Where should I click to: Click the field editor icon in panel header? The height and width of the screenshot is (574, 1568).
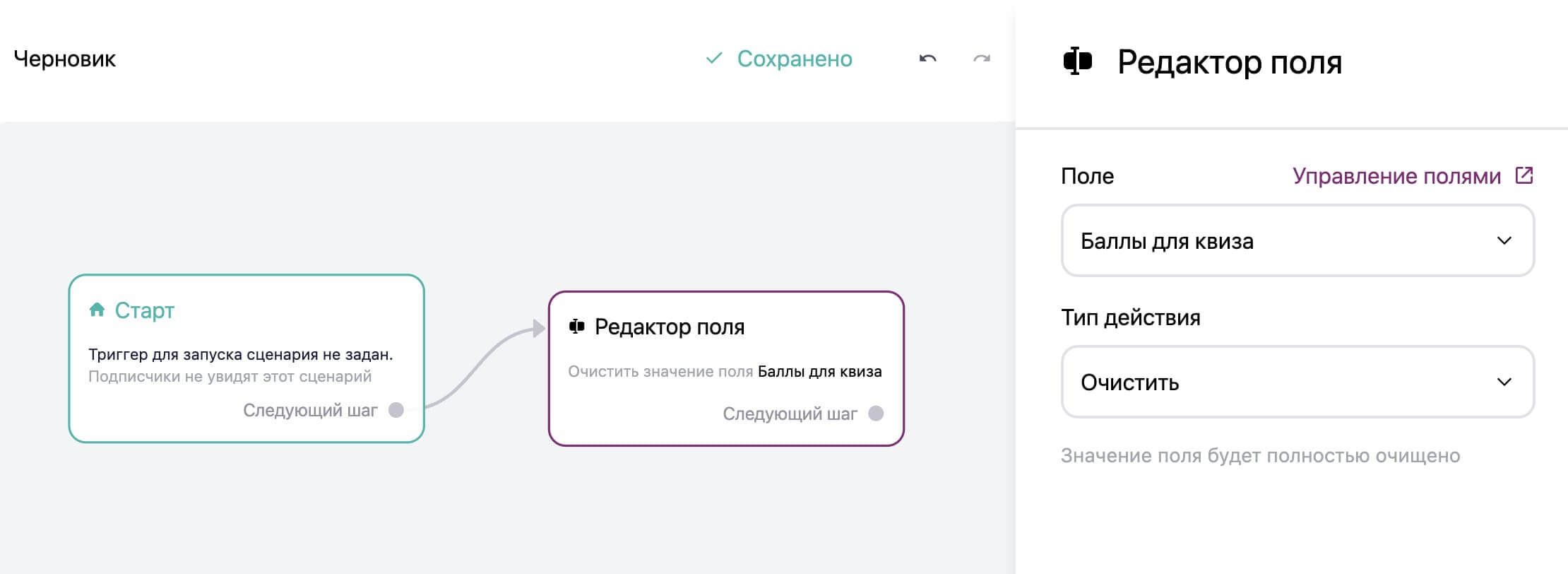(x=1077, y=61)
